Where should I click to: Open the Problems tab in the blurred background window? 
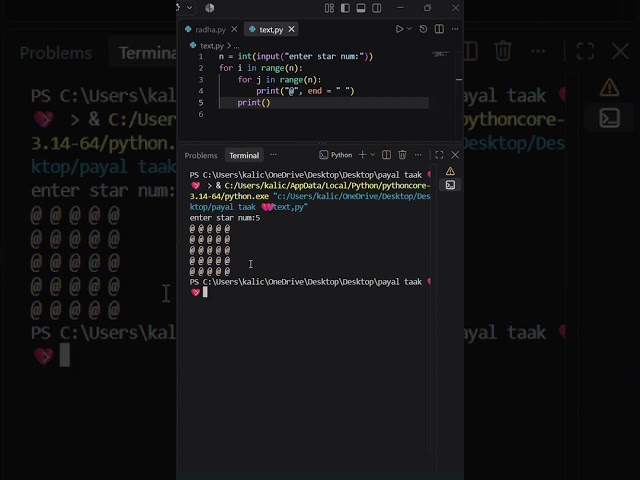pyautogui.click(x=56, y=53)
